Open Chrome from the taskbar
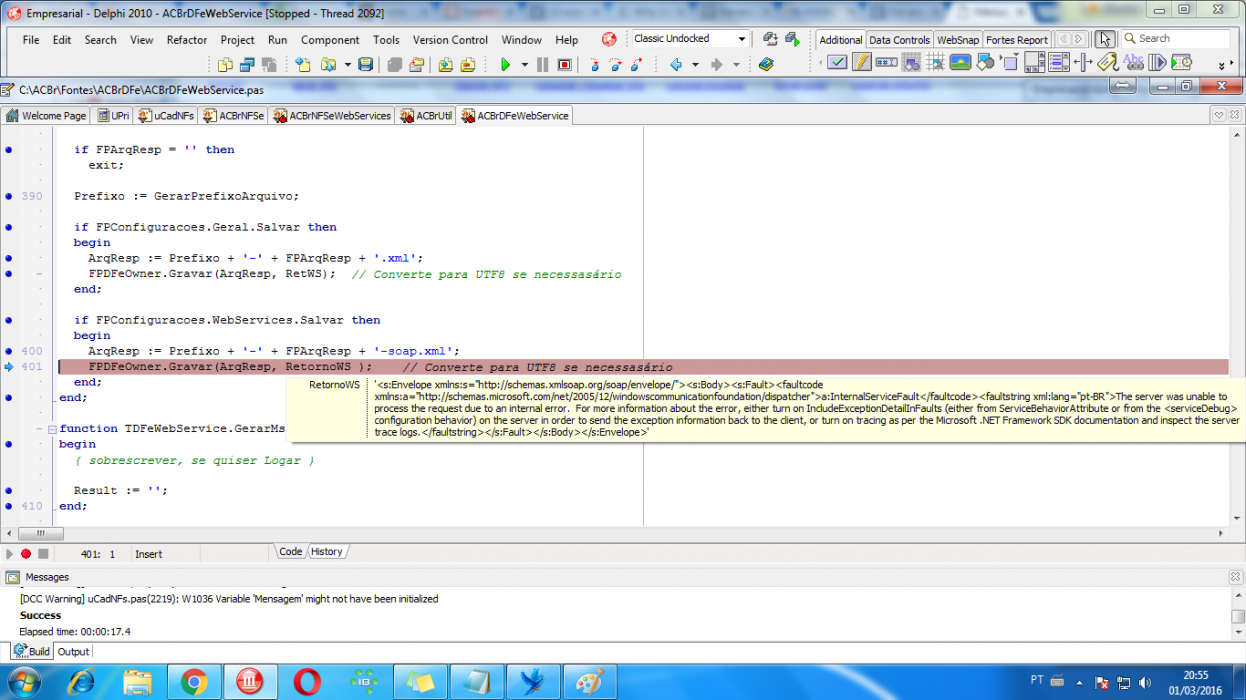The image size is (1246, 700). pos(194,683)
